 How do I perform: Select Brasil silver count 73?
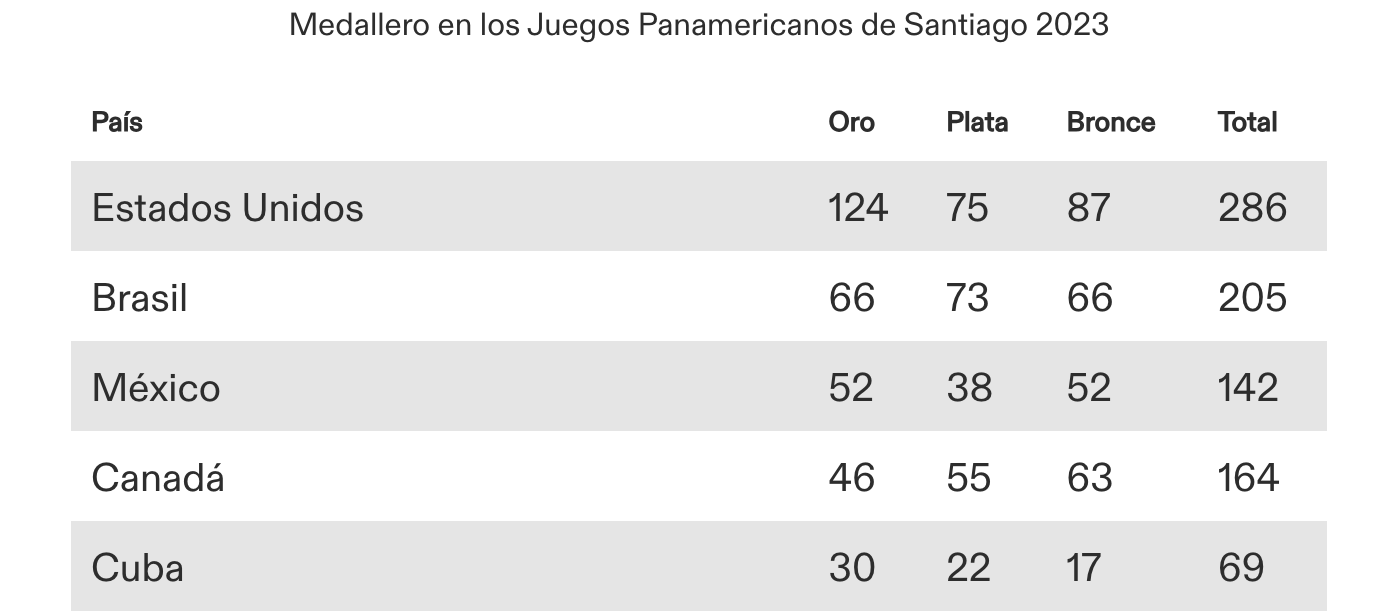point(967,297)
